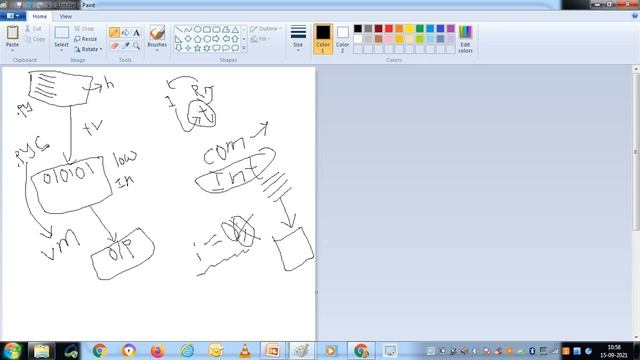Open the Paint Help icon

point(635,16)
